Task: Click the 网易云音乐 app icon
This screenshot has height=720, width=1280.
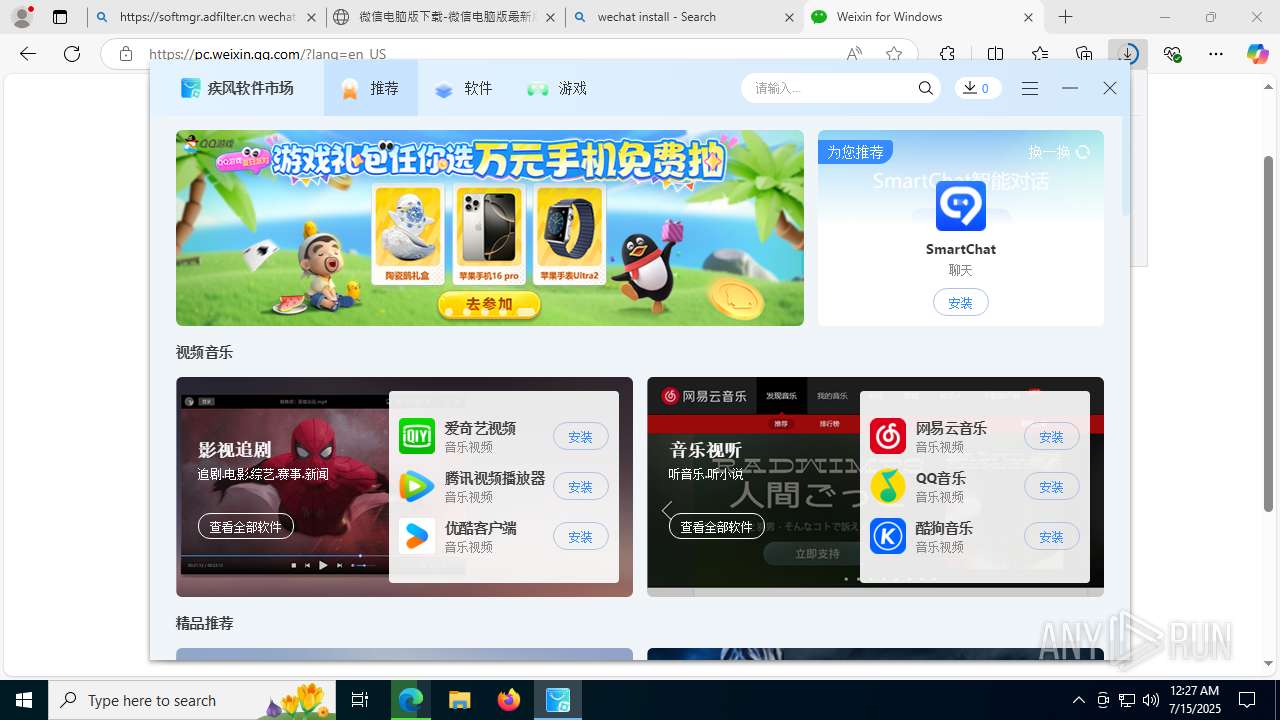Action: [888, 436]
